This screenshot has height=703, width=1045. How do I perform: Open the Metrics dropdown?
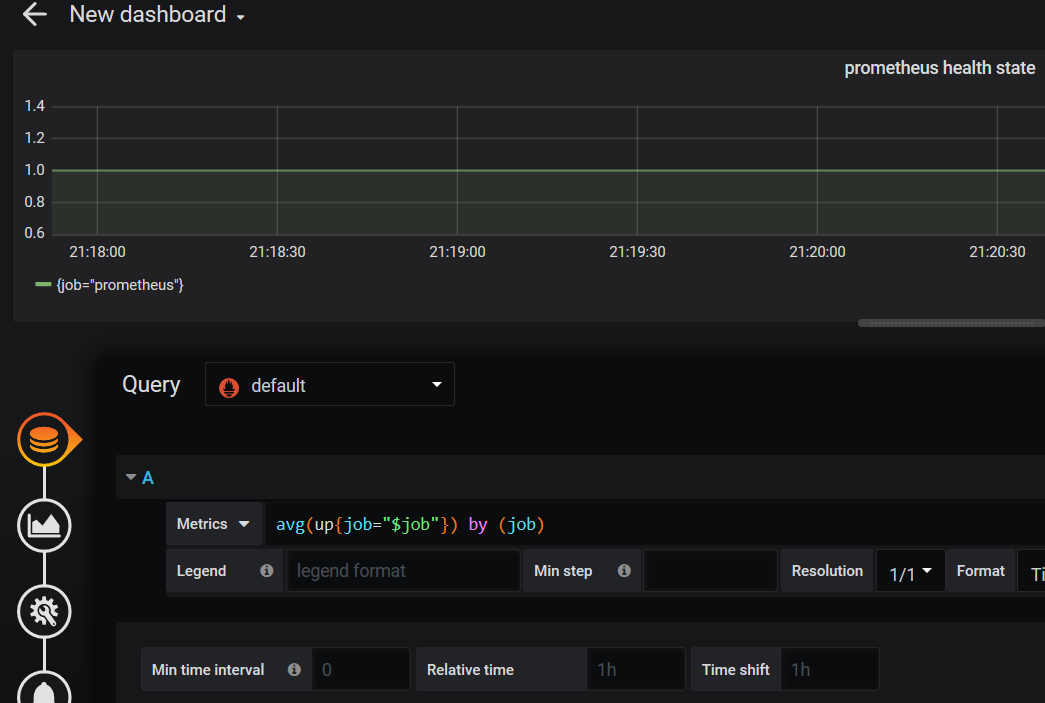(213, 524)
